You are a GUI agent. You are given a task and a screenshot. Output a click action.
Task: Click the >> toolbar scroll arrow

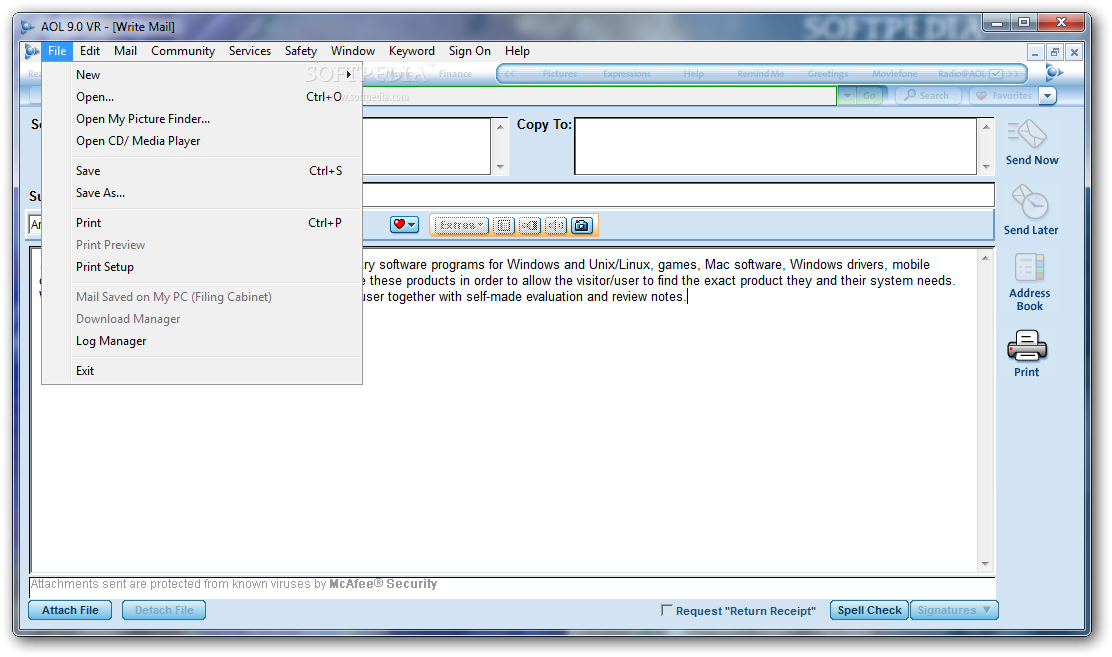(x=1013, y=74)
